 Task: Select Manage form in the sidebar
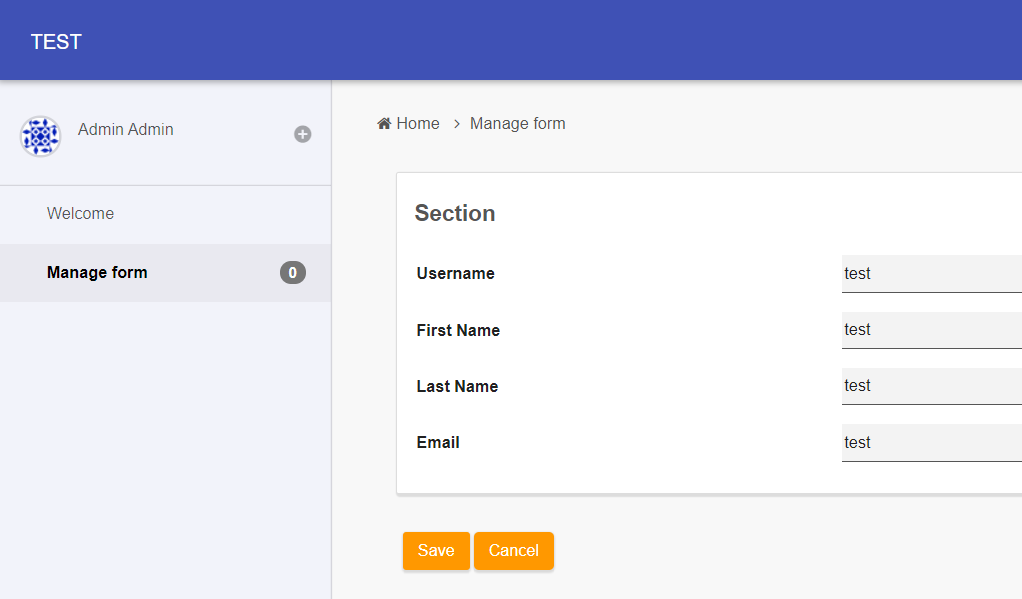click(x=97, y=273)
